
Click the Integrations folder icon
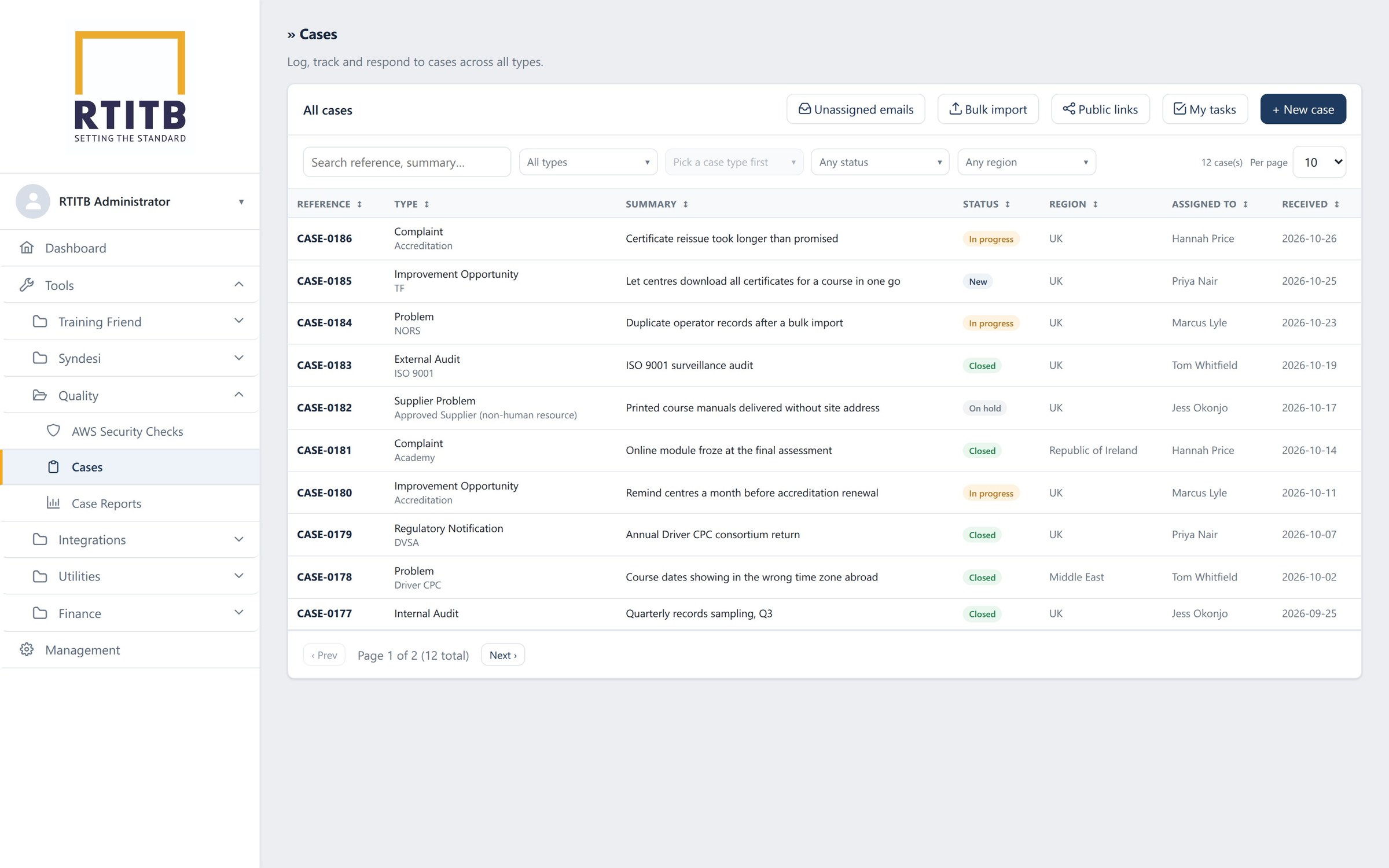[x=40, y=539]
